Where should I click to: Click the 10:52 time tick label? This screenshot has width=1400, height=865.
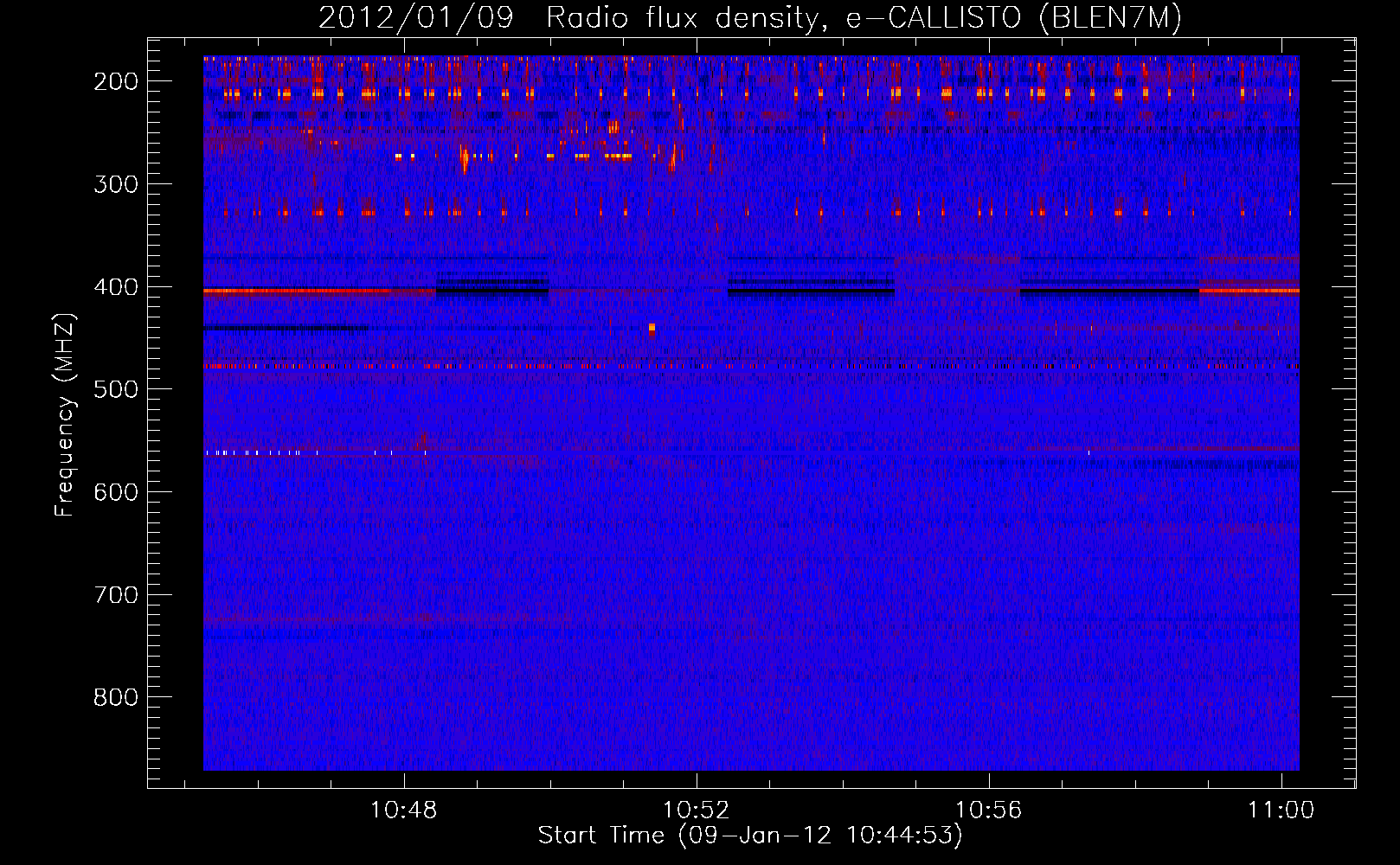pyautogui.click(x=697, y=811)
